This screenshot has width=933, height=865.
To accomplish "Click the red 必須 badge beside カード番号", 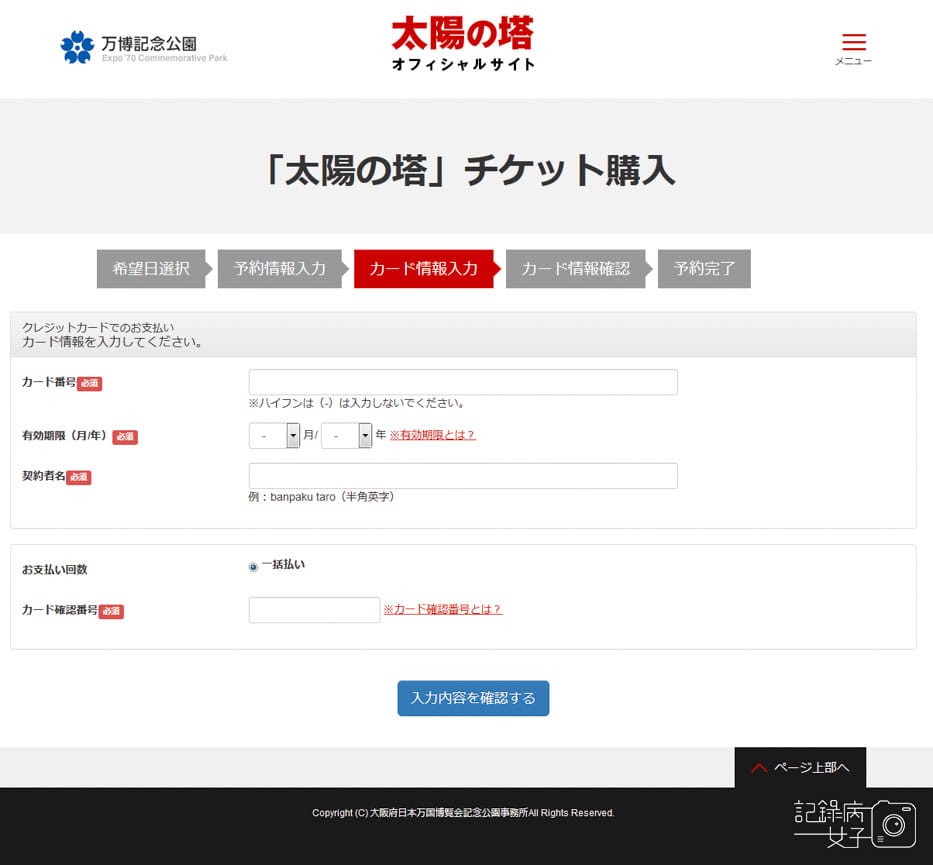I will [x=89, y=383].
